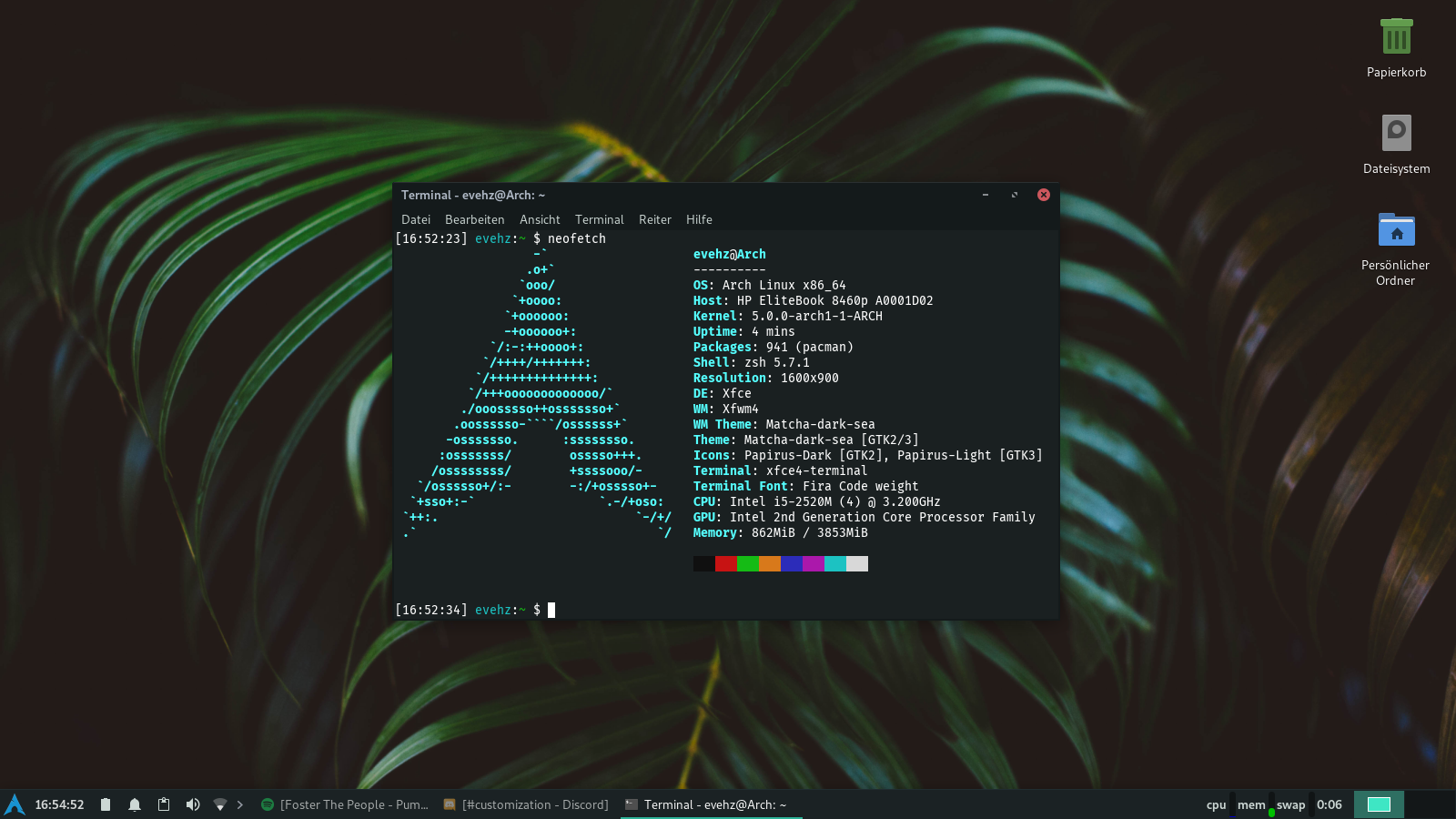Image resolution: width=1456 pixels, height=819 pixels.
Task: Click the terminal prompt cursor at 16:52:34
Action: coord(551,610)
